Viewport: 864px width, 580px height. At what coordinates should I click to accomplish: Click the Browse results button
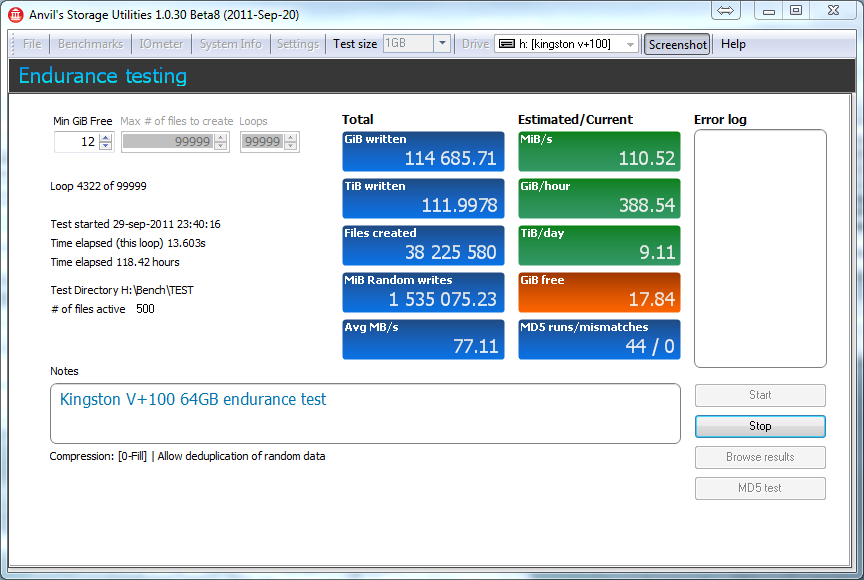(x=760, y=457)
